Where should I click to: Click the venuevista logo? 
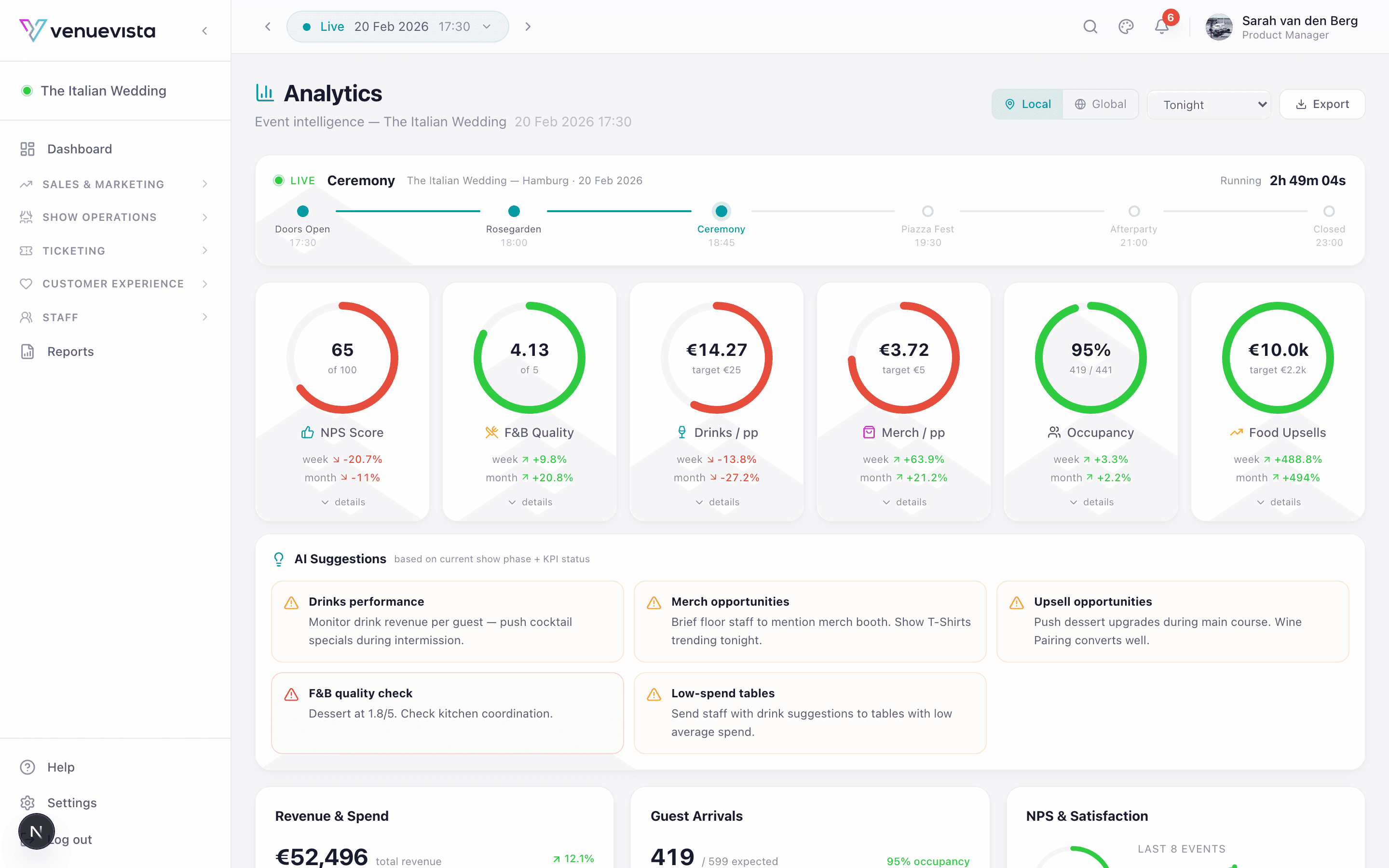(x=87, y=30)
